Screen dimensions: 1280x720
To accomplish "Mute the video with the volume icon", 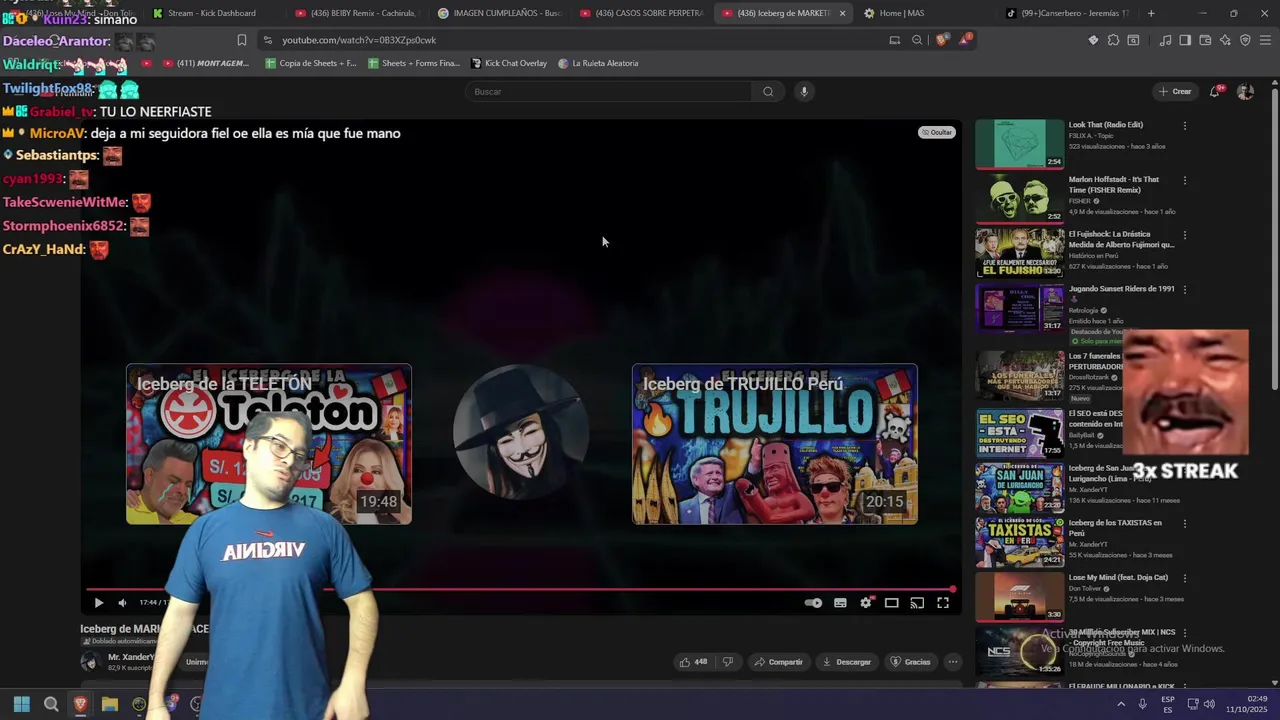I will (x=122, y=603).
